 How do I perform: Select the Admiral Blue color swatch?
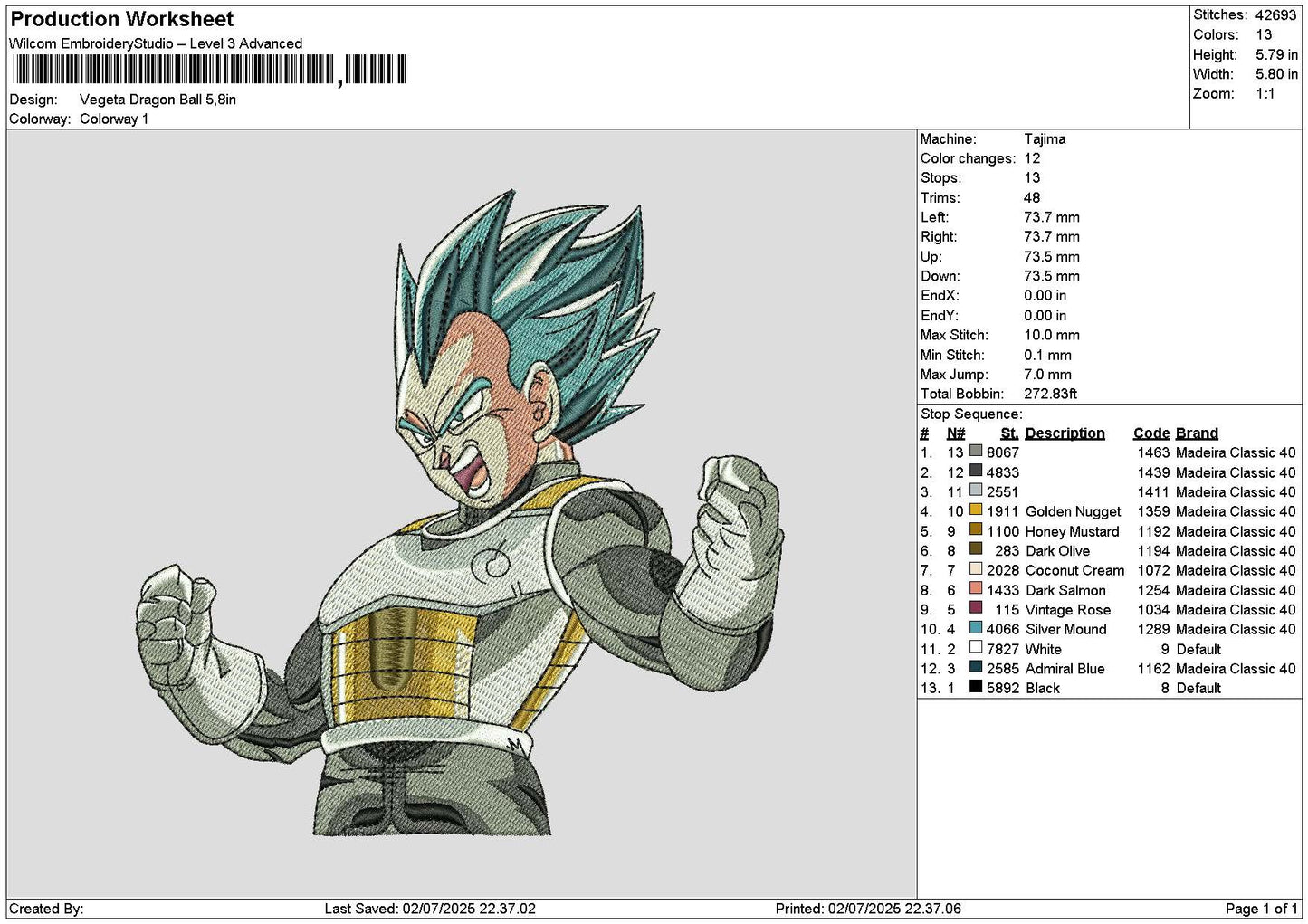[x=976, y=667]
